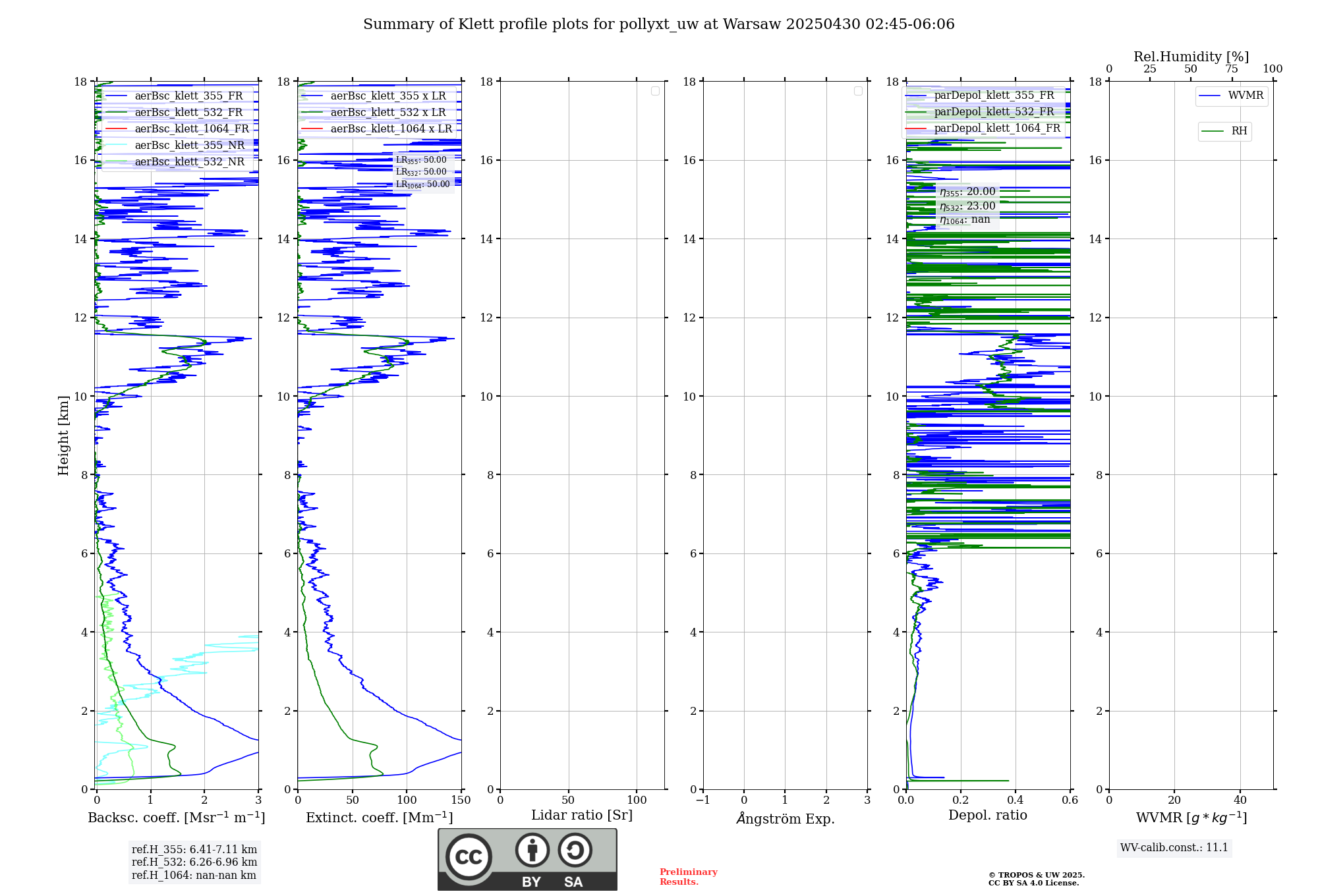
Task: Click the ref.H_1064: nan-nan km text
Action: pyautogui.click(x=194, y=876)
